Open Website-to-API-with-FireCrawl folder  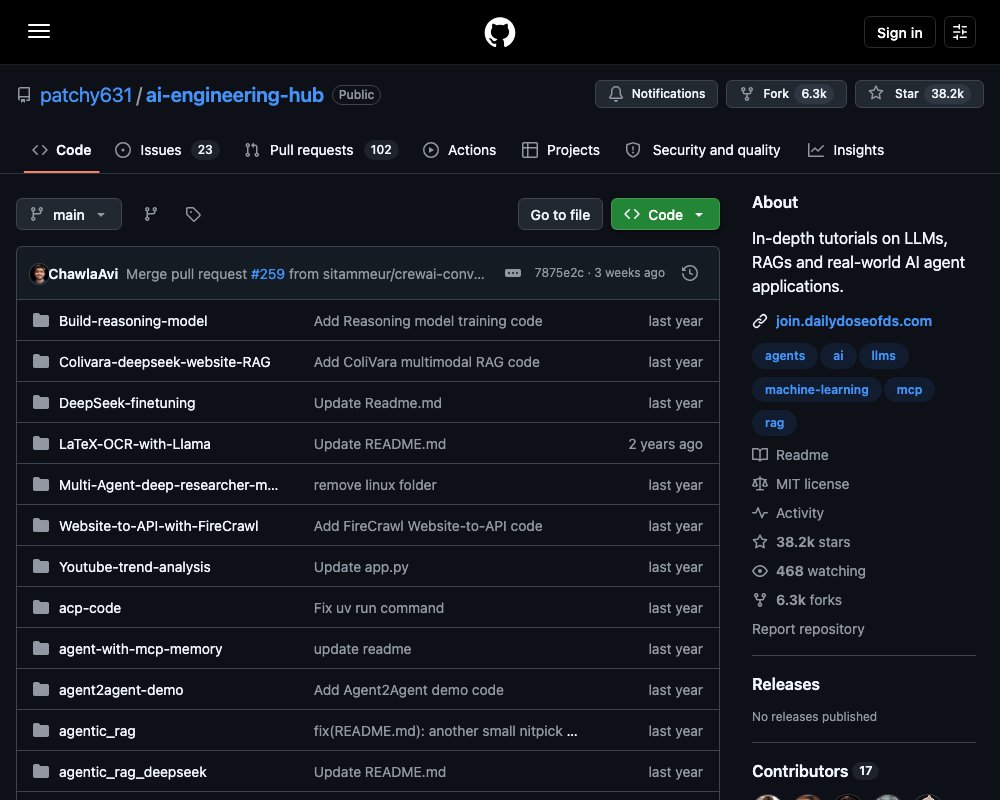(x=159, y=526)
